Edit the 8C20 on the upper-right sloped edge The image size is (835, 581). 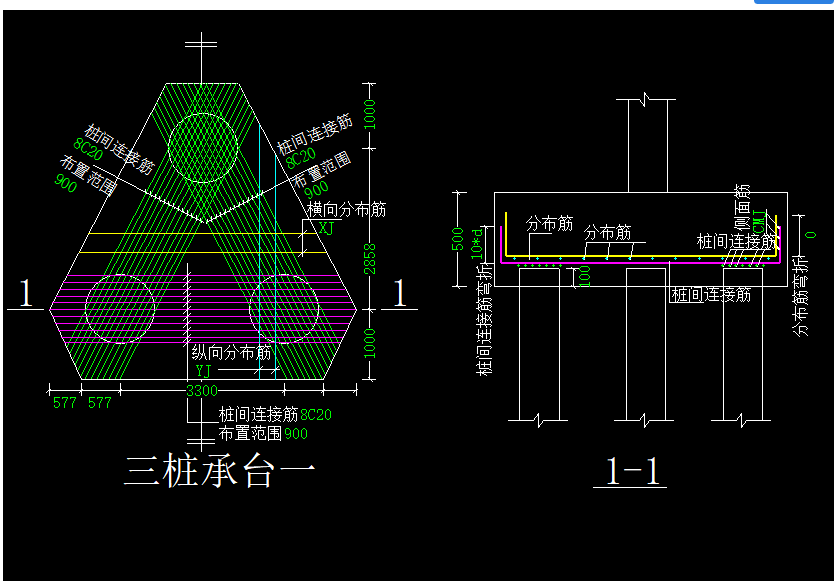pos(301,158)
